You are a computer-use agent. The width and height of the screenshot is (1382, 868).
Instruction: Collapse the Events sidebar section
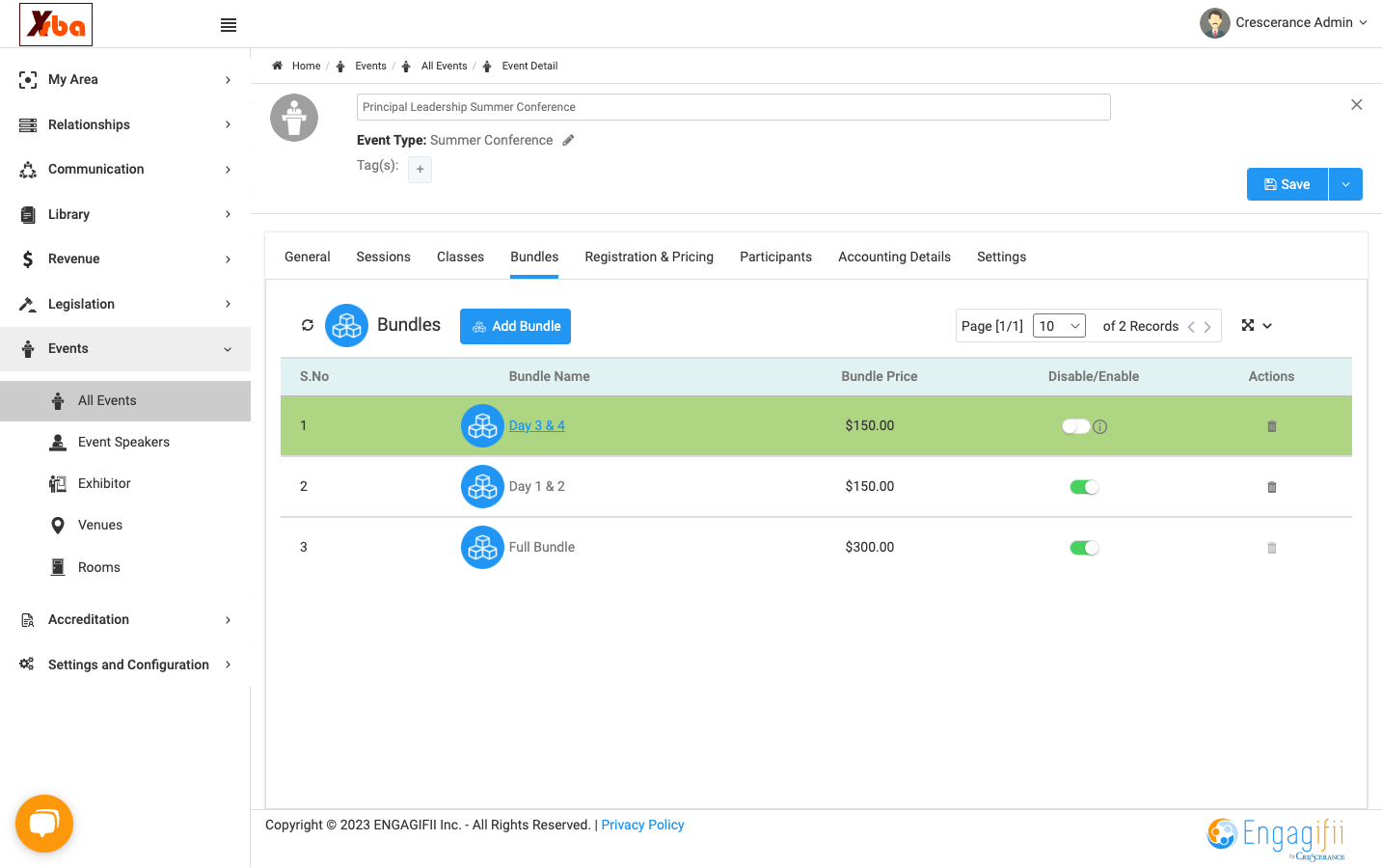click(125, 349)
